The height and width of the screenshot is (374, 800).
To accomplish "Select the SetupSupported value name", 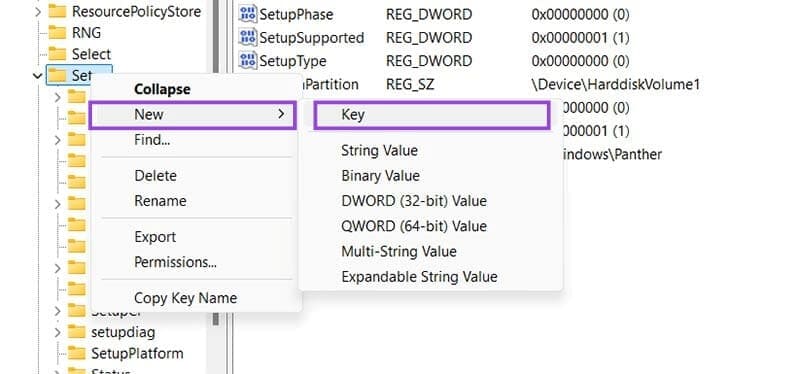I will pyautogui.click(x=312, y=38).
